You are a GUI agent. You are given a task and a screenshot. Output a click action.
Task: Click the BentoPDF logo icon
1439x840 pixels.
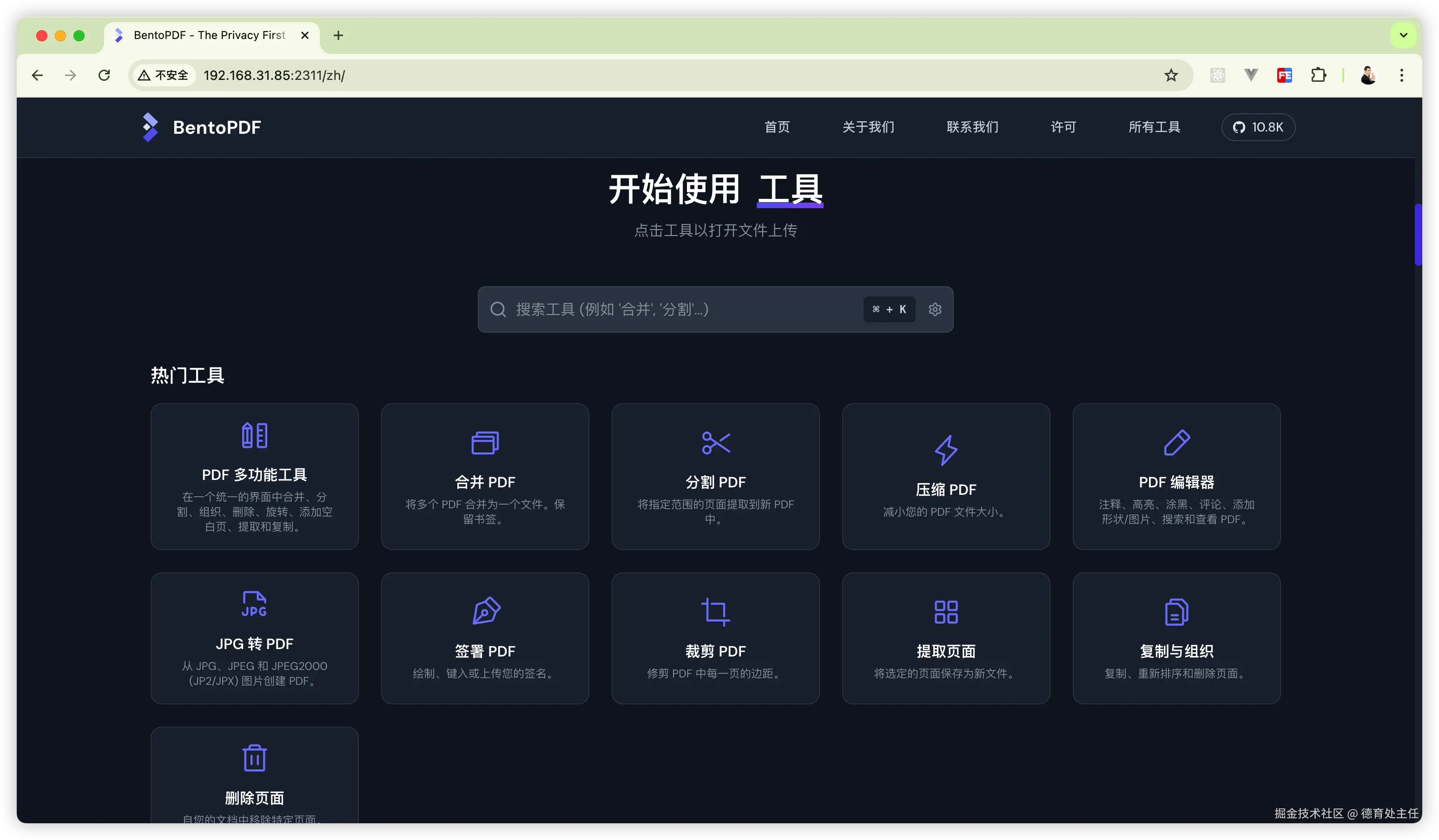(x=150, y=127)
